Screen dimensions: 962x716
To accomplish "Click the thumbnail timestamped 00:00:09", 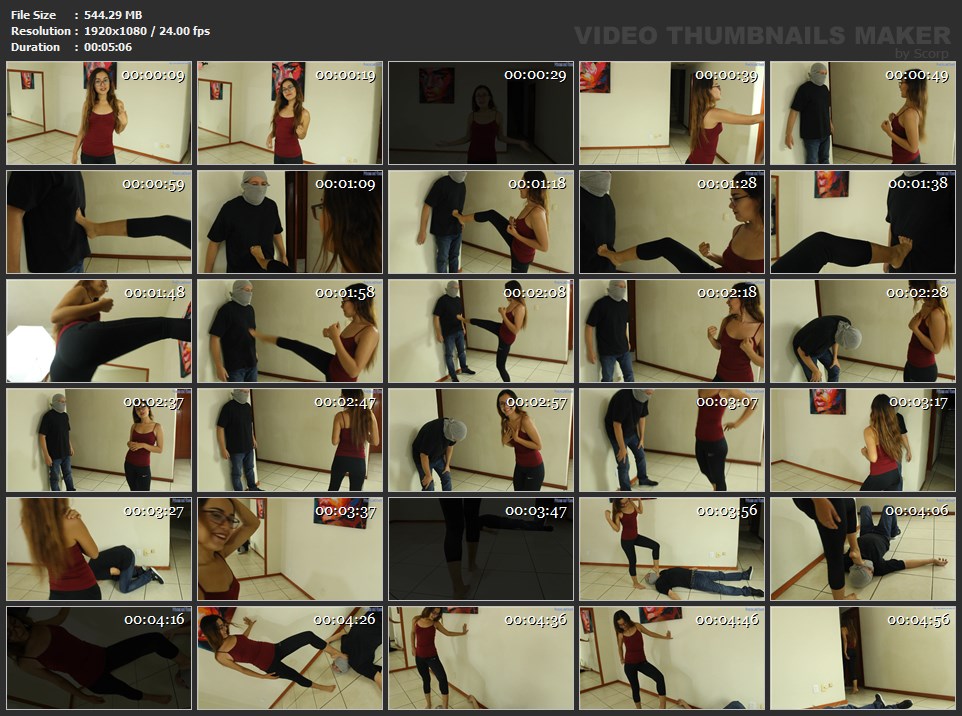I will click(x=99, y=113).
